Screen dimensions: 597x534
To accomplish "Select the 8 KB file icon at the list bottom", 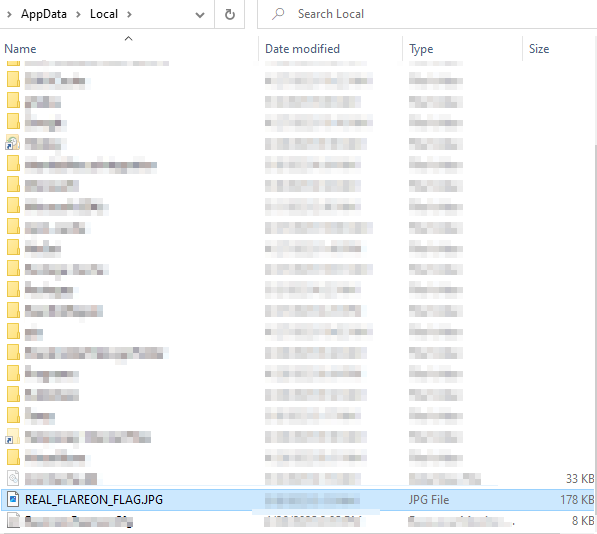I will point(13,520).
